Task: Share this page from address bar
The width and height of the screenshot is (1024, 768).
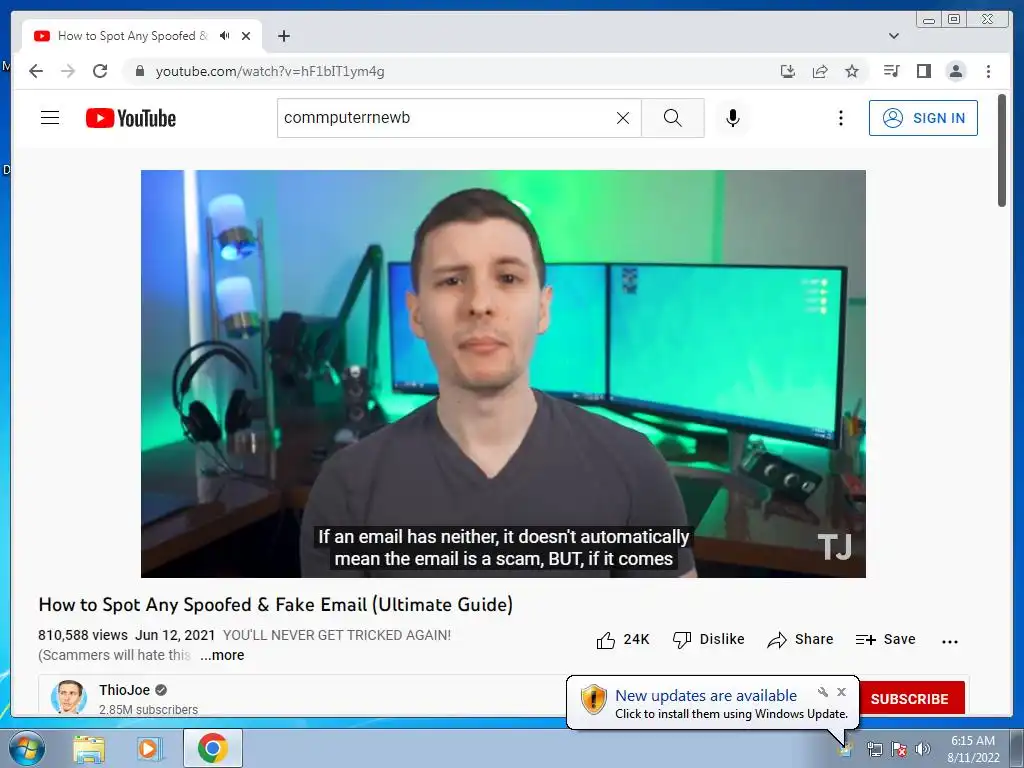Action: click(820, 71)
